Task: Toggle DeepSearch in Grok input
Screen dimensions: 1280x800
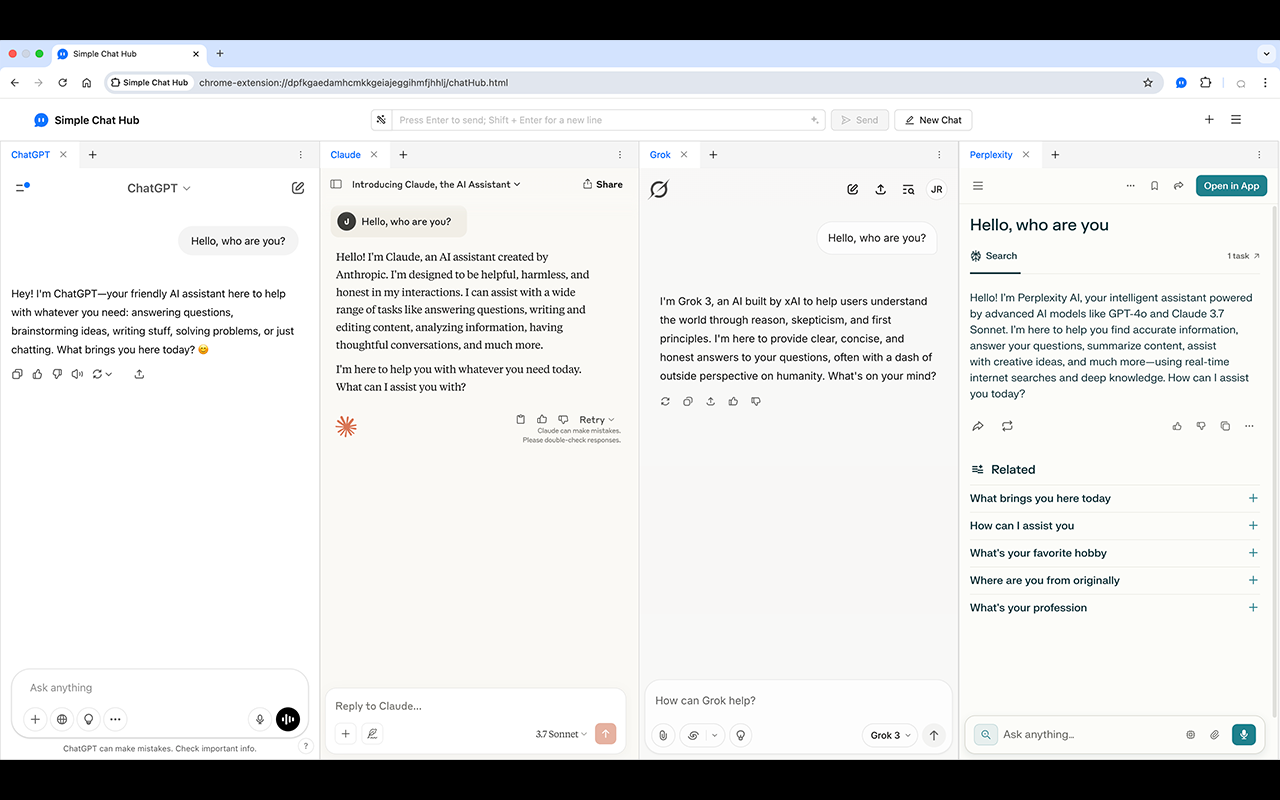Action: (693, 735)
